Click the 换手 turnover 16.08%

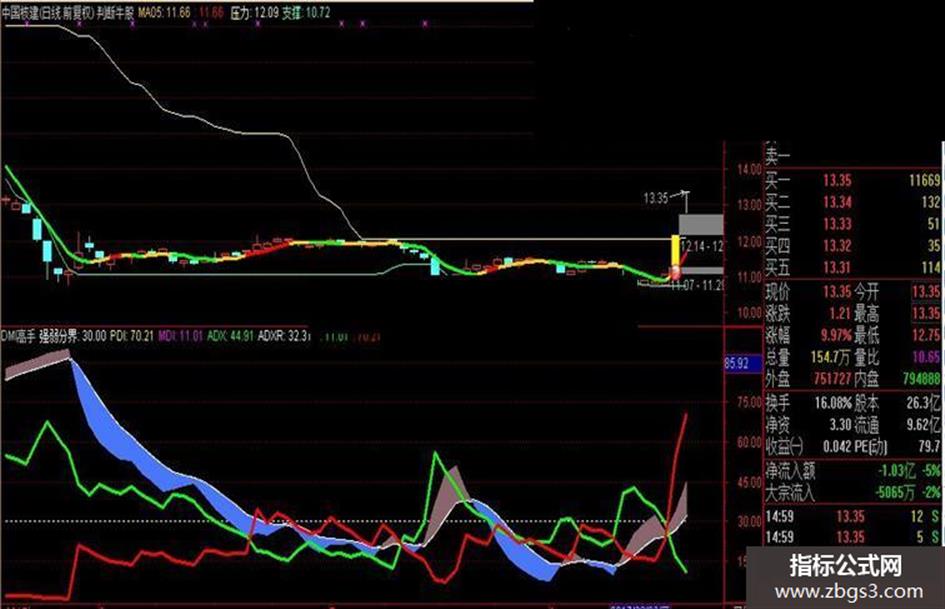[x=834, y=403]
